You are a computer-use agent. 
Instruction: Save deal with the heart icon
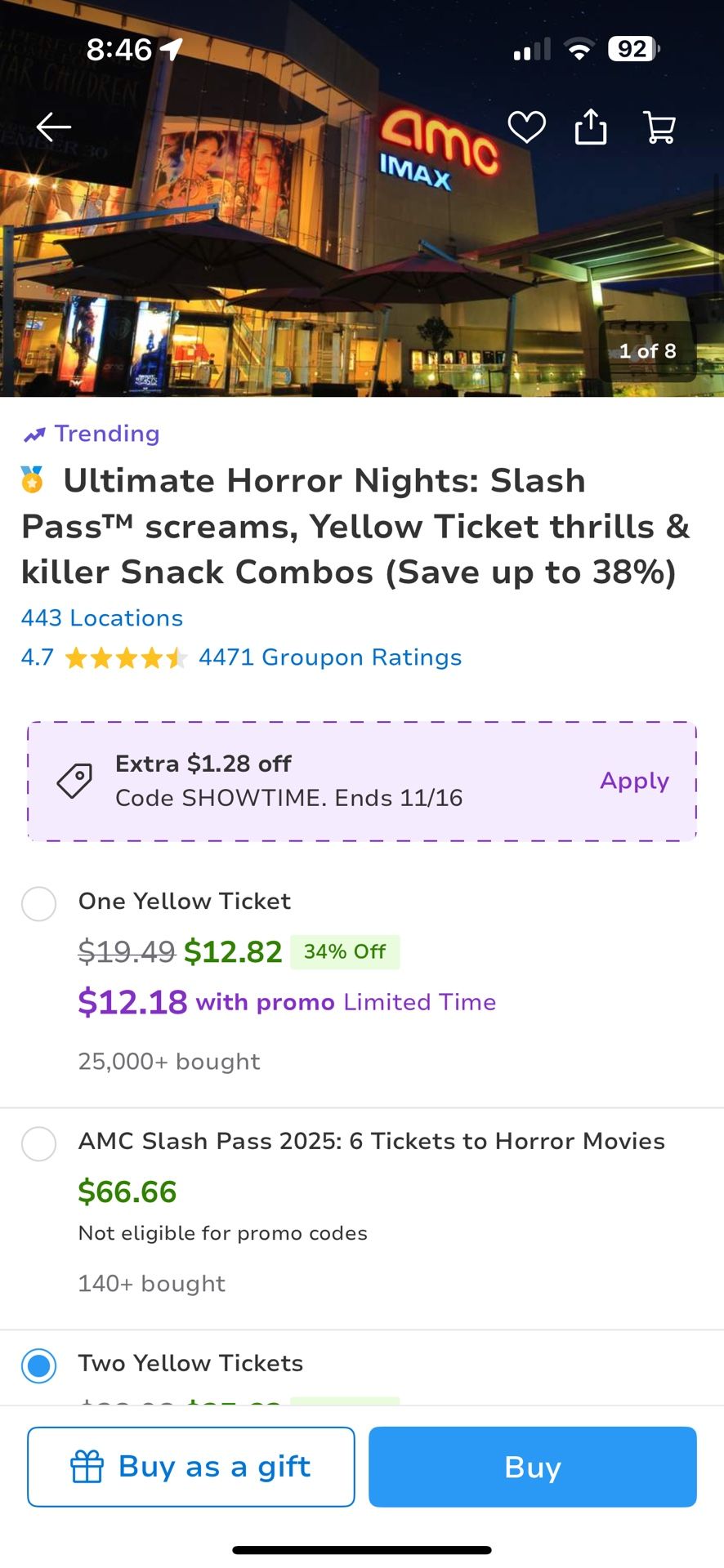pyautogui.click(x=526, y=127)
